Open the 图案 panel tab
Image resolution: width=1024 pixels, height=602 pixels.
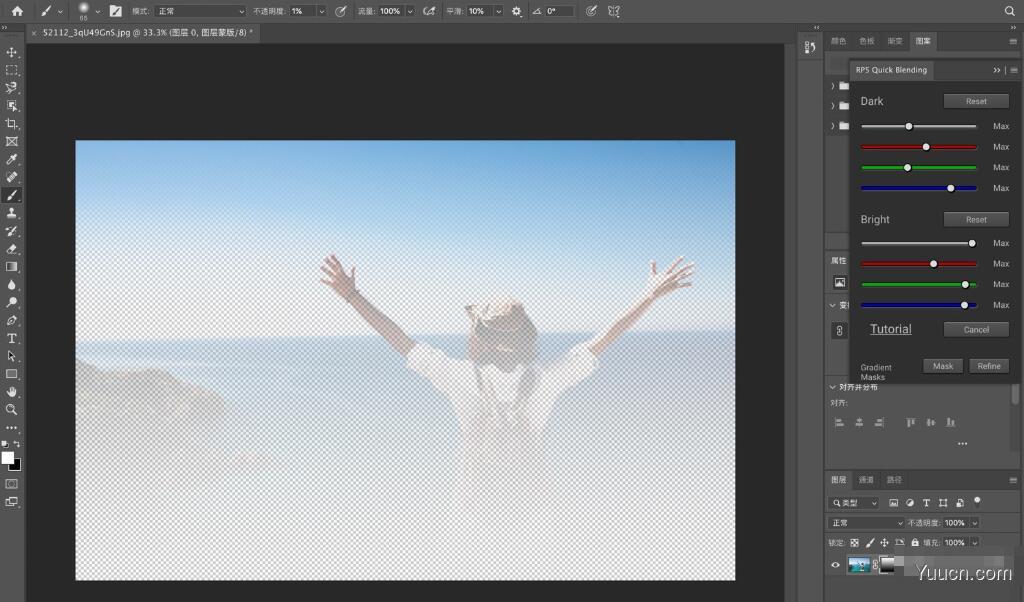(x=922, y=41)
